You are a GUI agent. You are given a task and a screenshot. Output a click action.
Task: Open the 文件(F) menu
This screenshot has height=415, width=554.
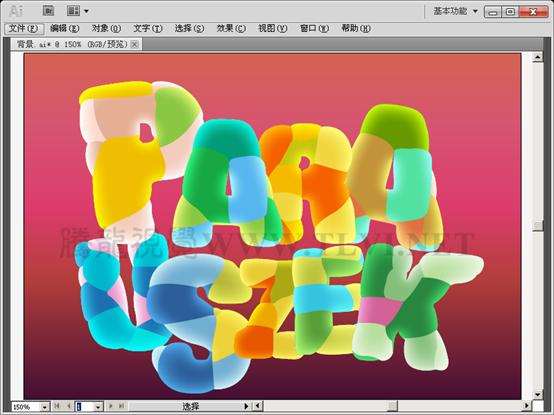[23, 29]
